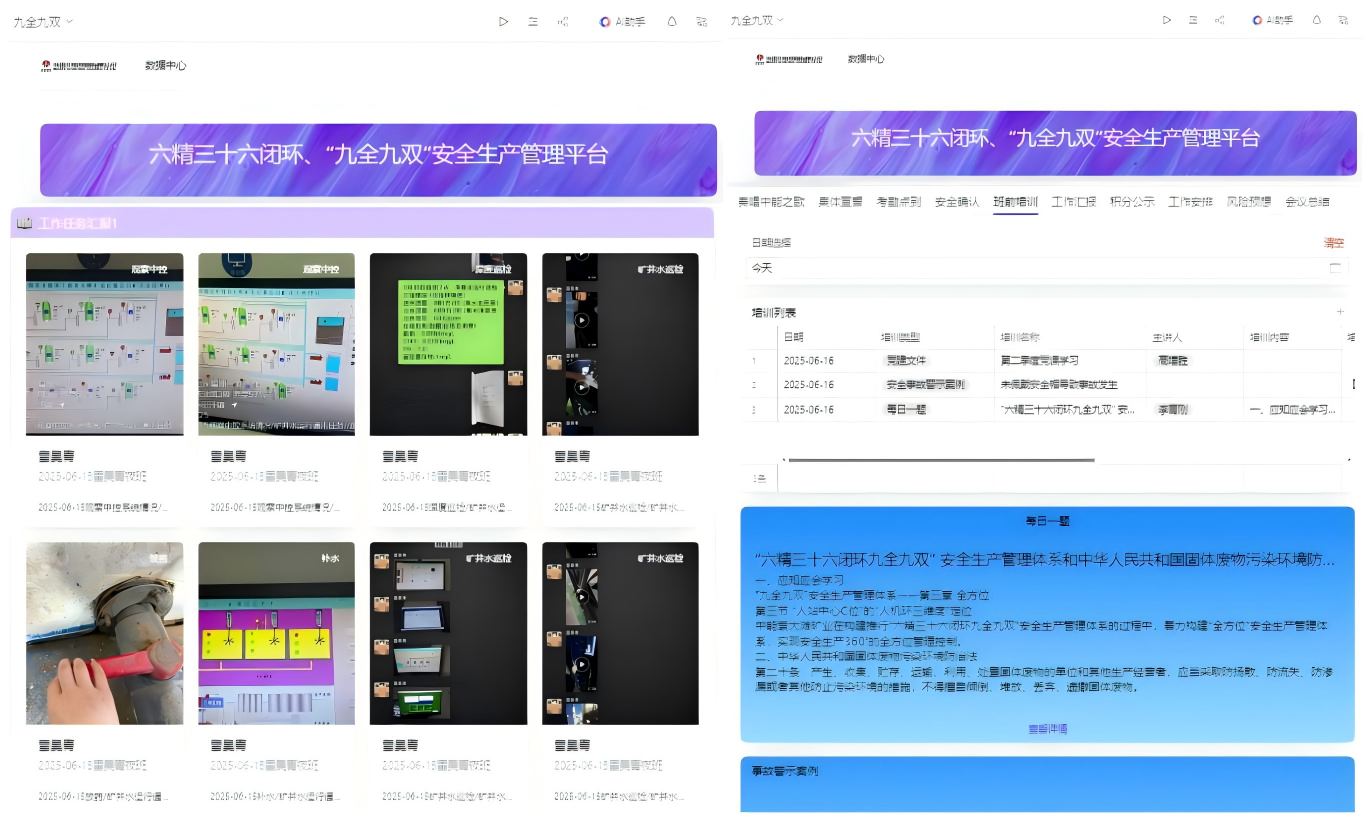Open the hand-on-red-valve photo thumbnail
Image resolution: width=1371 pixels, height=821 pixels.
click(x=105, y=633)
